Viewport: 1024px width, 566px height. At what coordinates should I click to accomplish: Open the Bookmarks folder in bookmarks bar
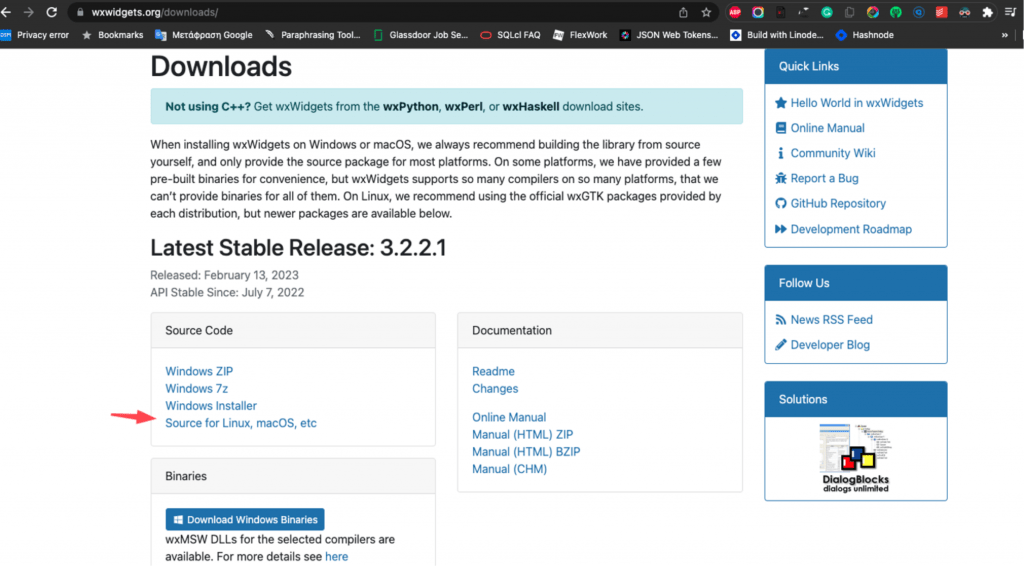112,35
